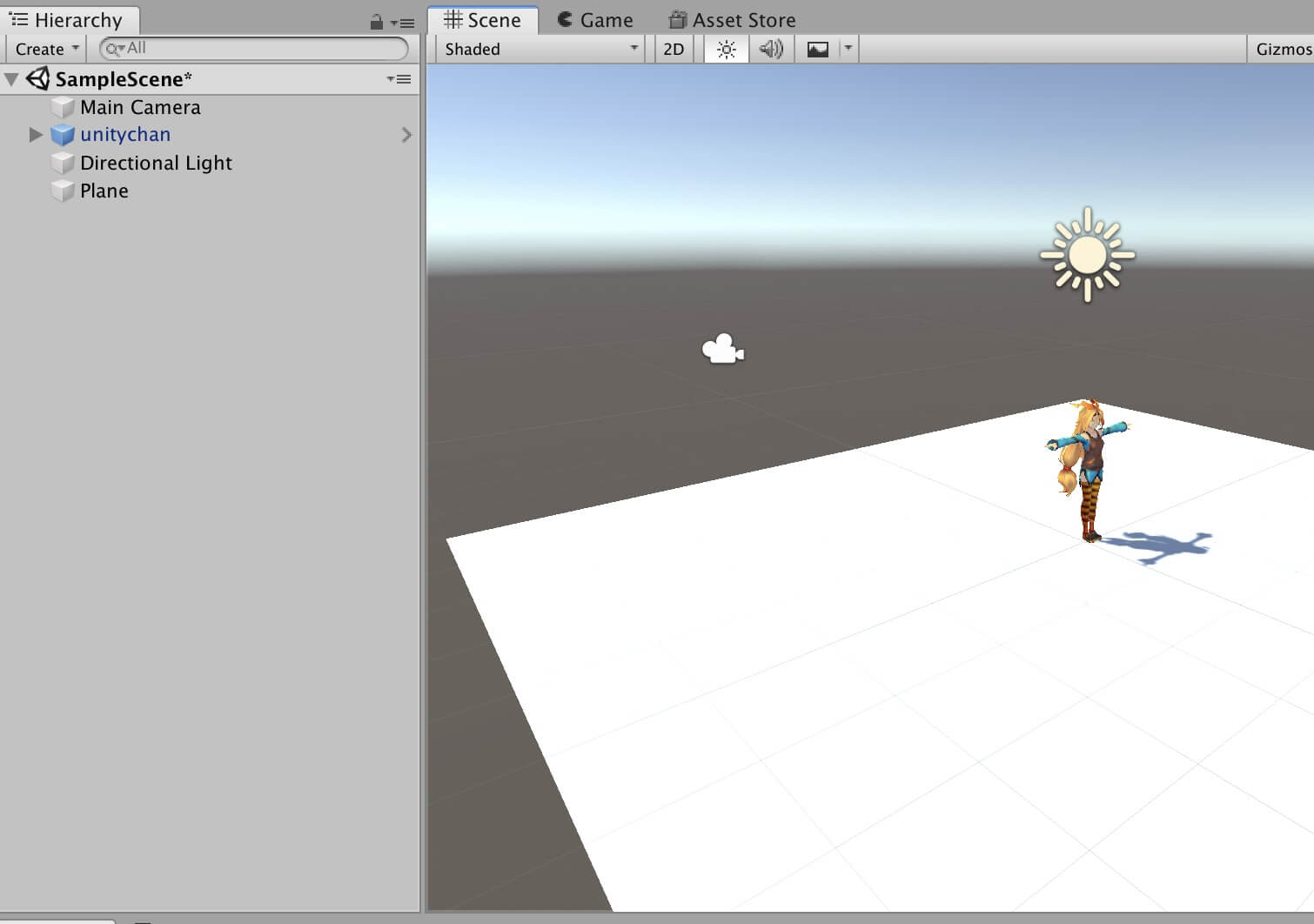Screen dimensions: 1314x924
Task: Click Game tab pacman icon
Action: [x=565, y=19]
